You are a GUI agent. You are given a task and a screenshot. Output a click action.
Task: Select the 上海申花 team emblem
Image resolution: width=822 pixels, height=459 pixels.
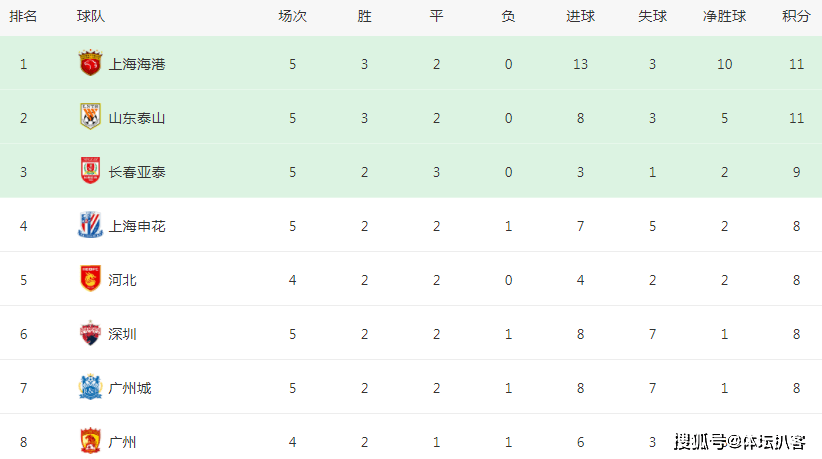coord(90,225)
